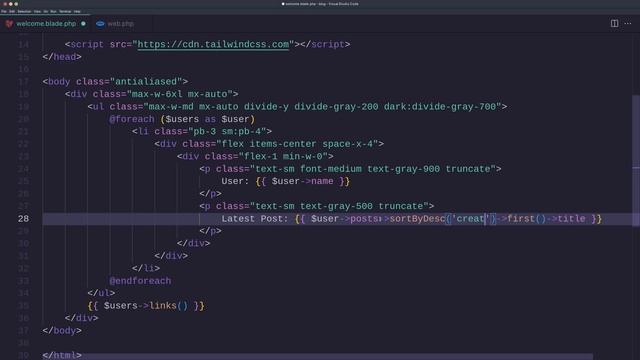Viewport: 640px width, 360px height.
Task: Open the Terminal menu
Action: 65,11
